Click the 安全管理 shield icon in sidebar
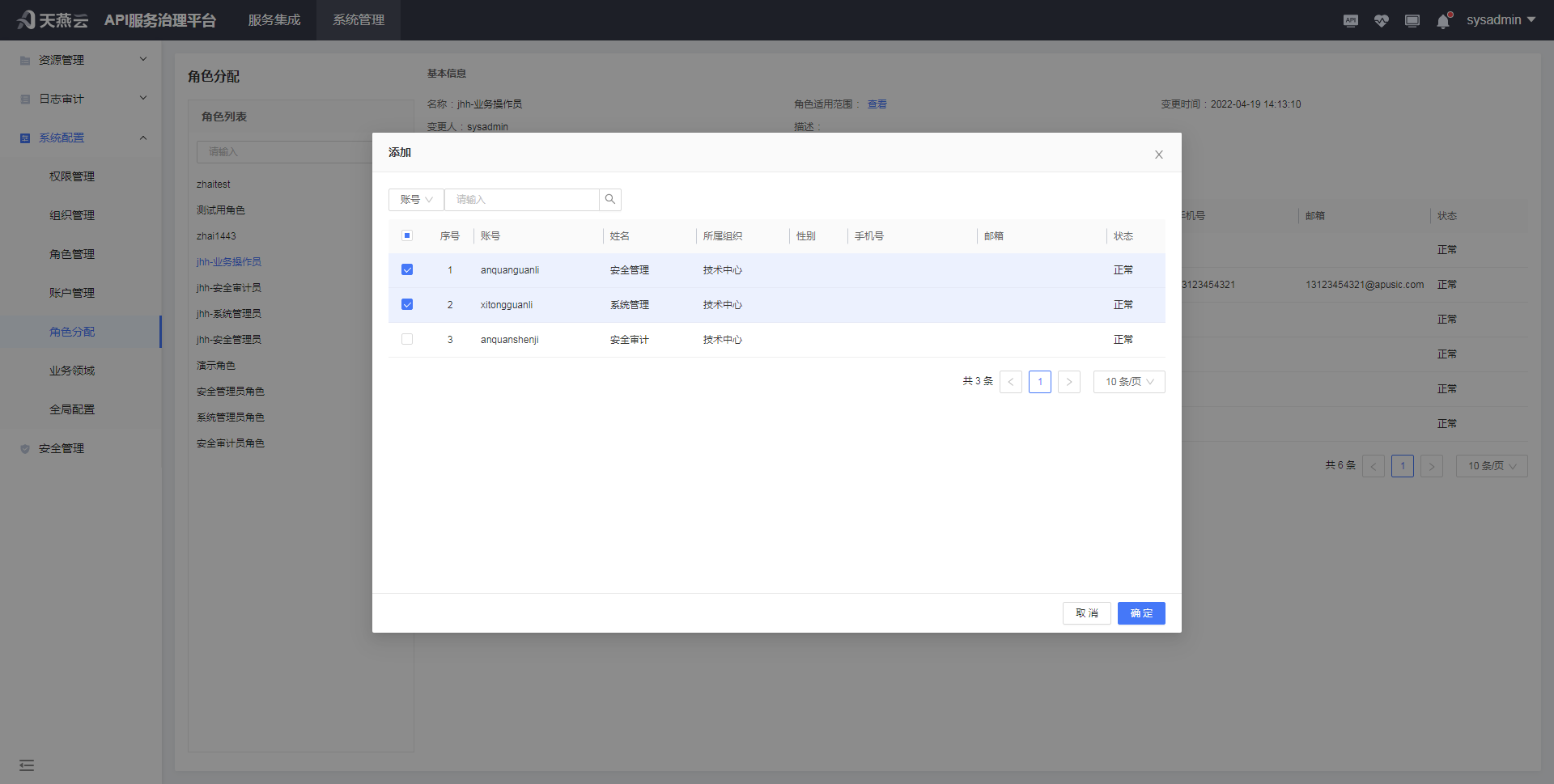Image resolution: width=1554 pixels, height=784 pixels. click(24, 447)
